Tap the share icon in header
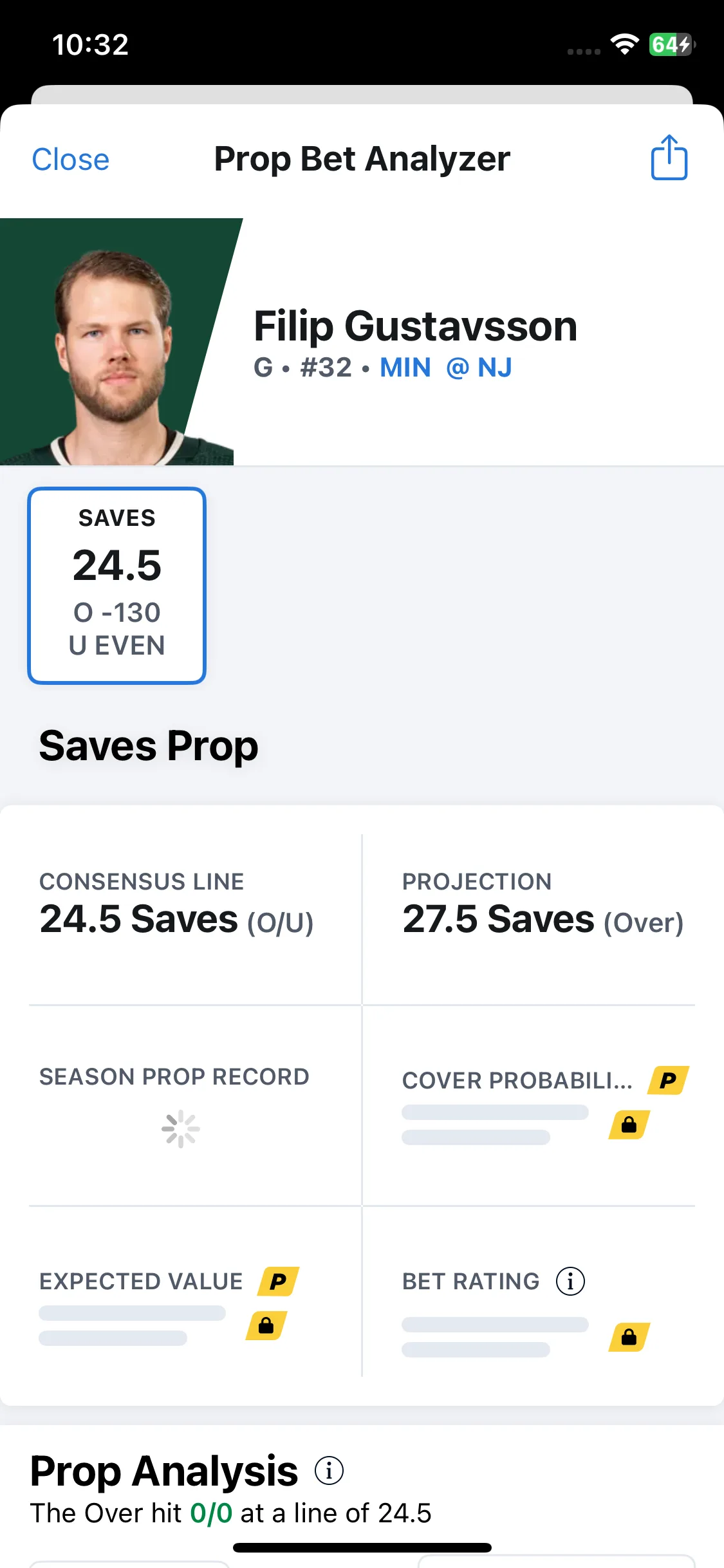 pyautogui.click(x=669, y=158)
